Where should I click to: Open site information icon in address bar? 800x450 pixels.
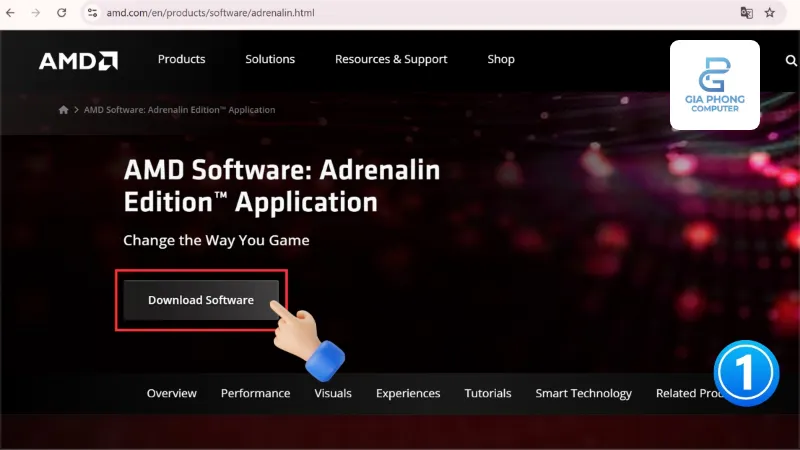92,13
